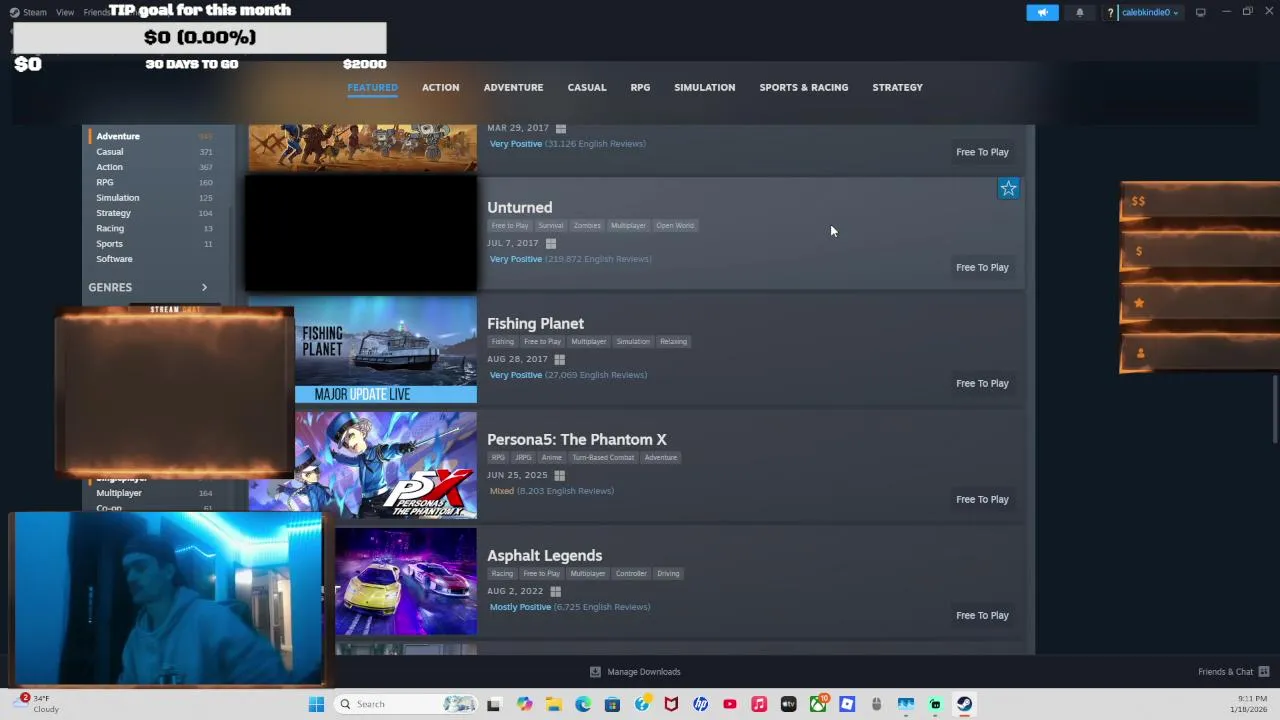1280x720 pixels.
Task: Open Persona5: The Phantom X title
Action: click(576, 440)
